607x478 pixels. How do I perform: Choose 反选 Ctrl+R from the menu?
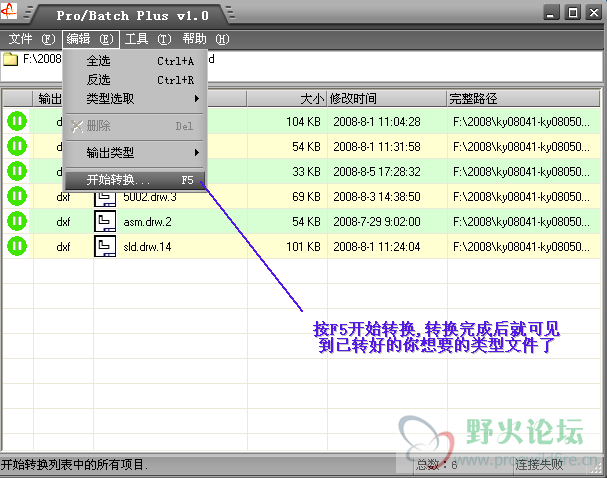coord(135,80)
